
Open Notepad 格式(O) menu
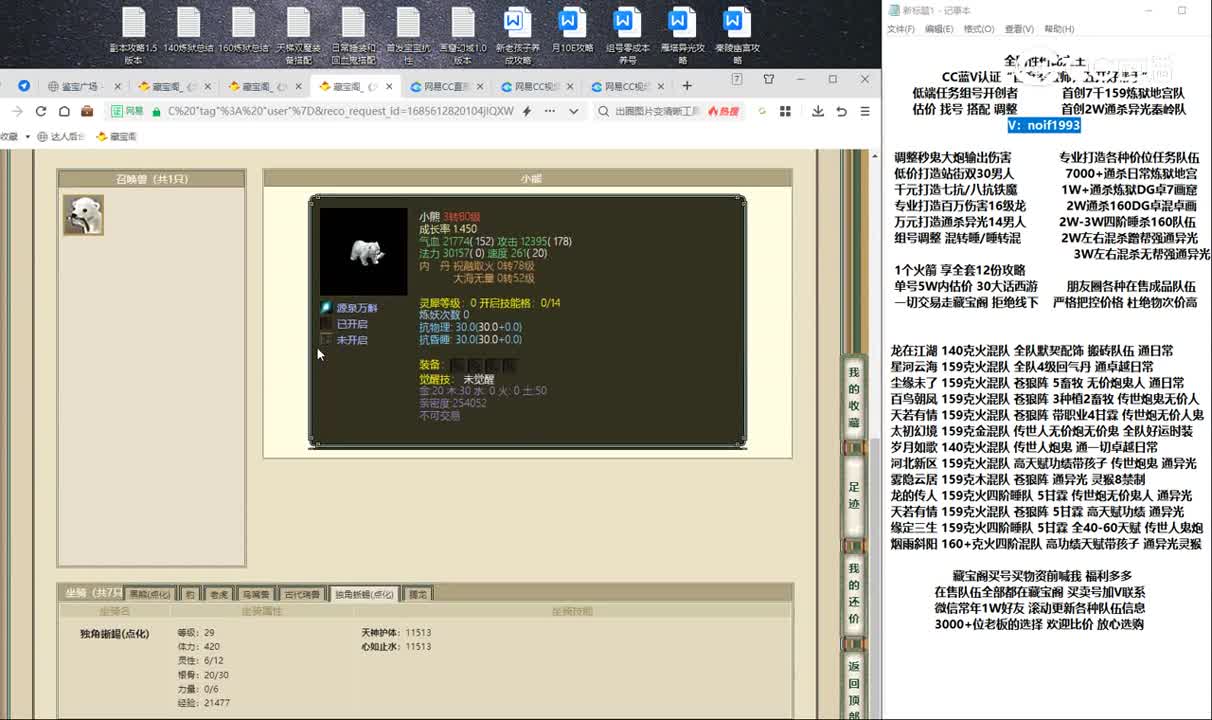(979, 29)
